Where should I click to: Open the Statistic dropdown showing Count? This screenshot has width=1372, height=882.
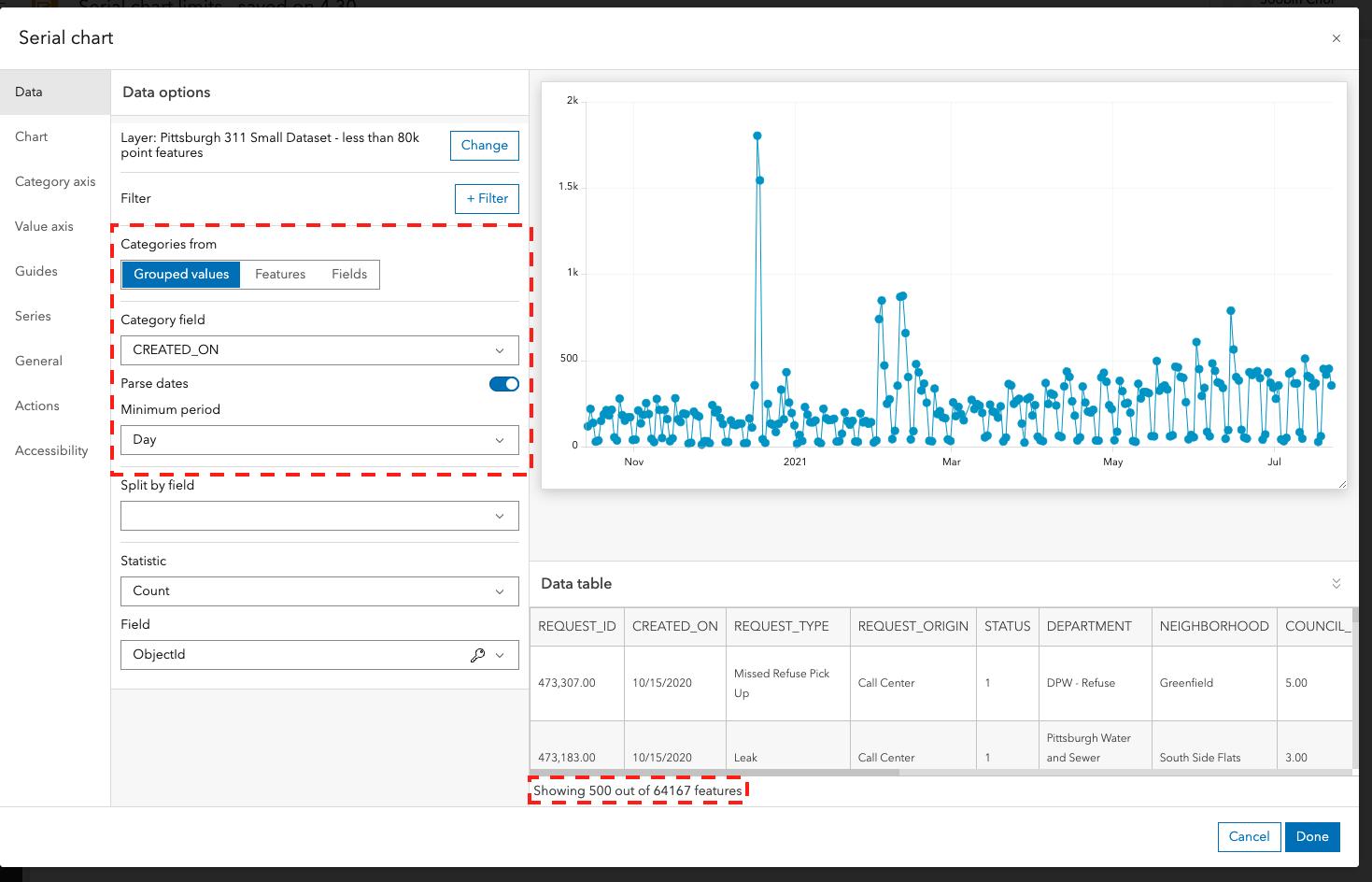tap(318, 590)
